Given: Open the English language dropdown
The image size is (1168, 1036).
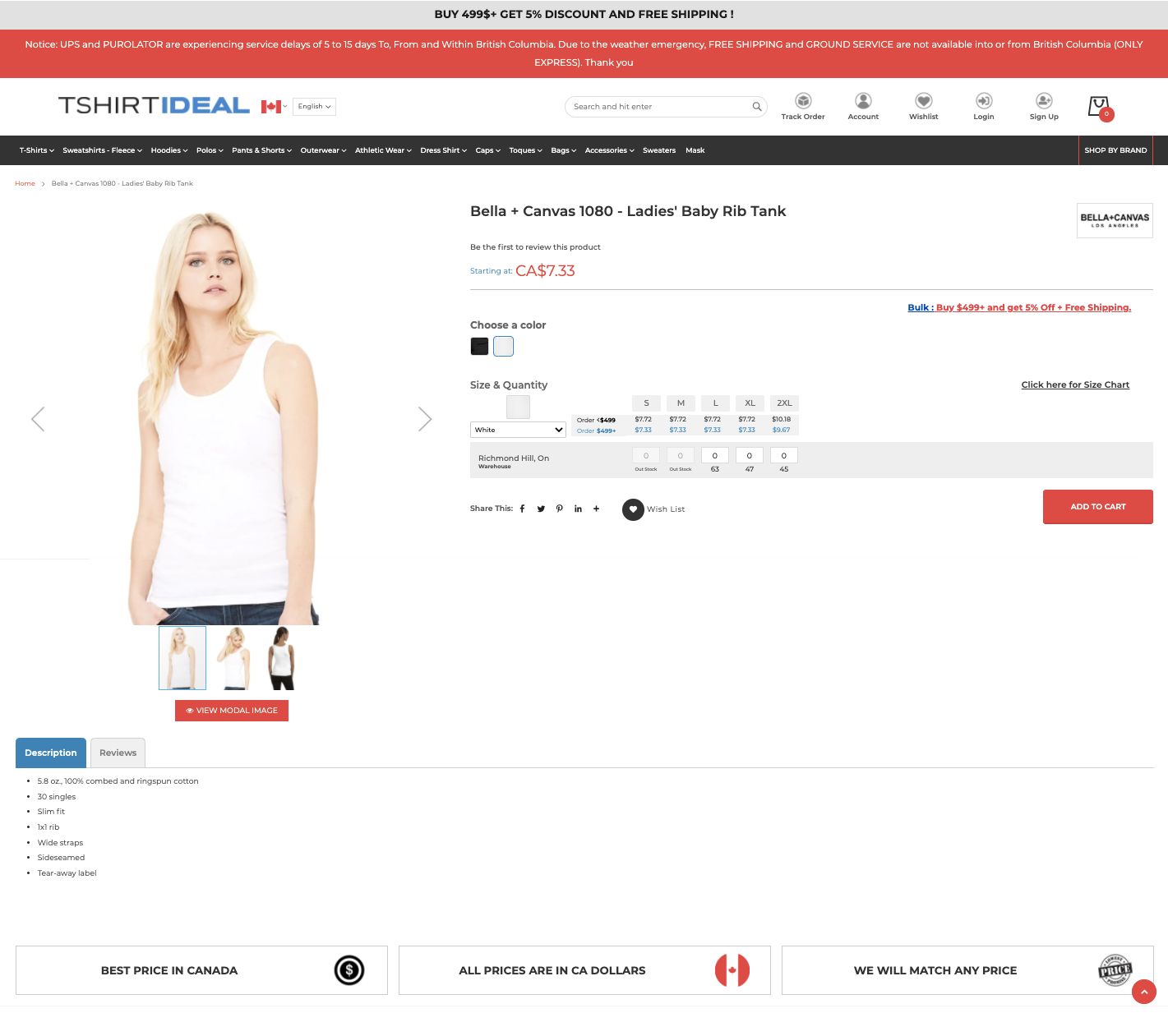Looking at the screenshot, I should 314,107.
